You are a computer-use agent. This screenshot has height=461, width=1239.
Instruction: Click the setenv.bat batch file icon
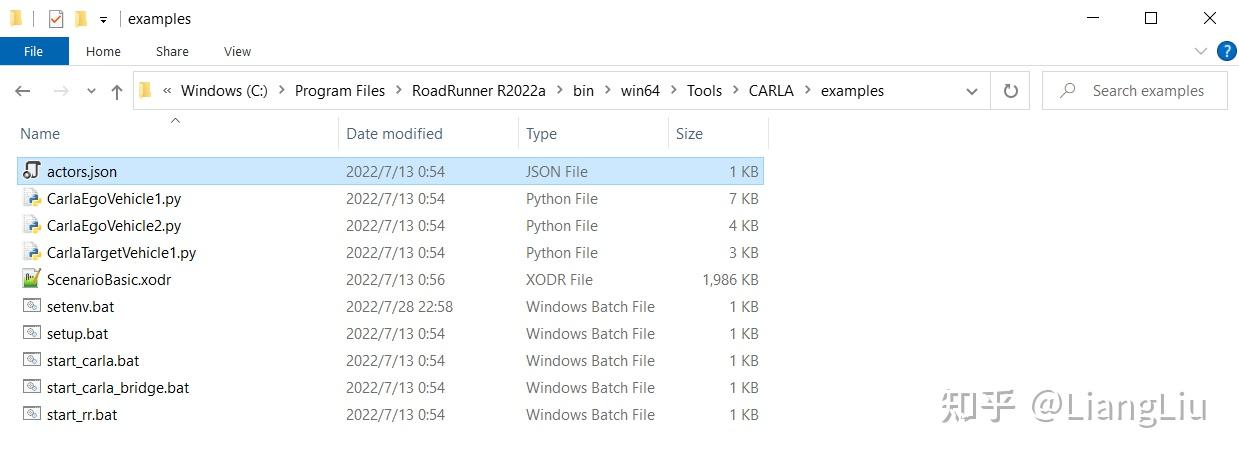click(x=31, y=306)
